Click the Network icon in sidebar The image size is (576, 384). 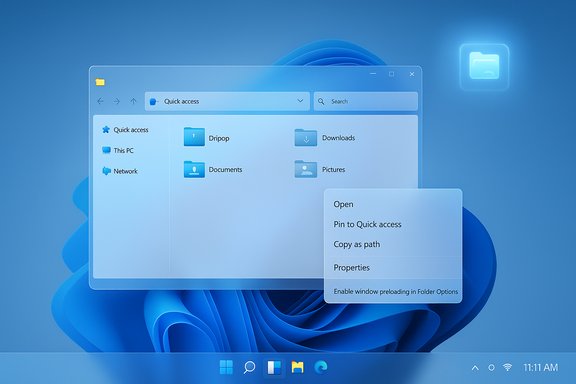(x=107, y=171)
